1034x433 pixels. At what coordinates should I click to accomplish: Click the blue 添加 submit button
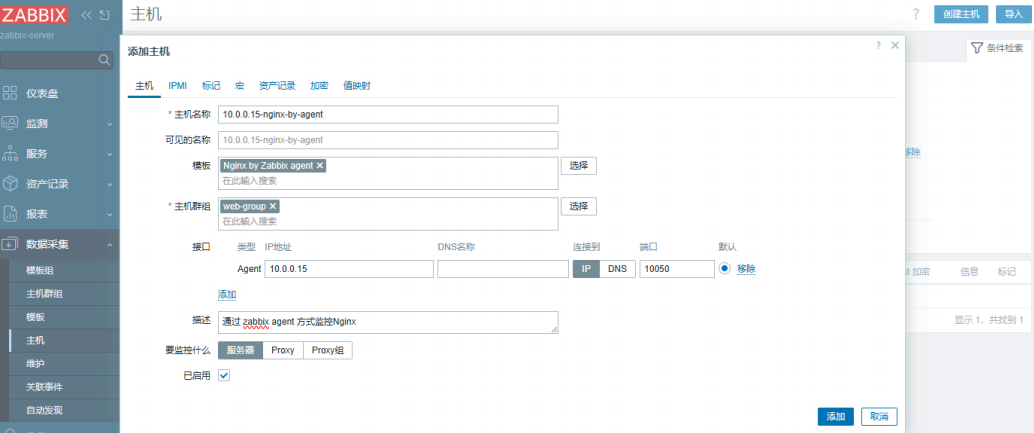(x=836, y=417)
